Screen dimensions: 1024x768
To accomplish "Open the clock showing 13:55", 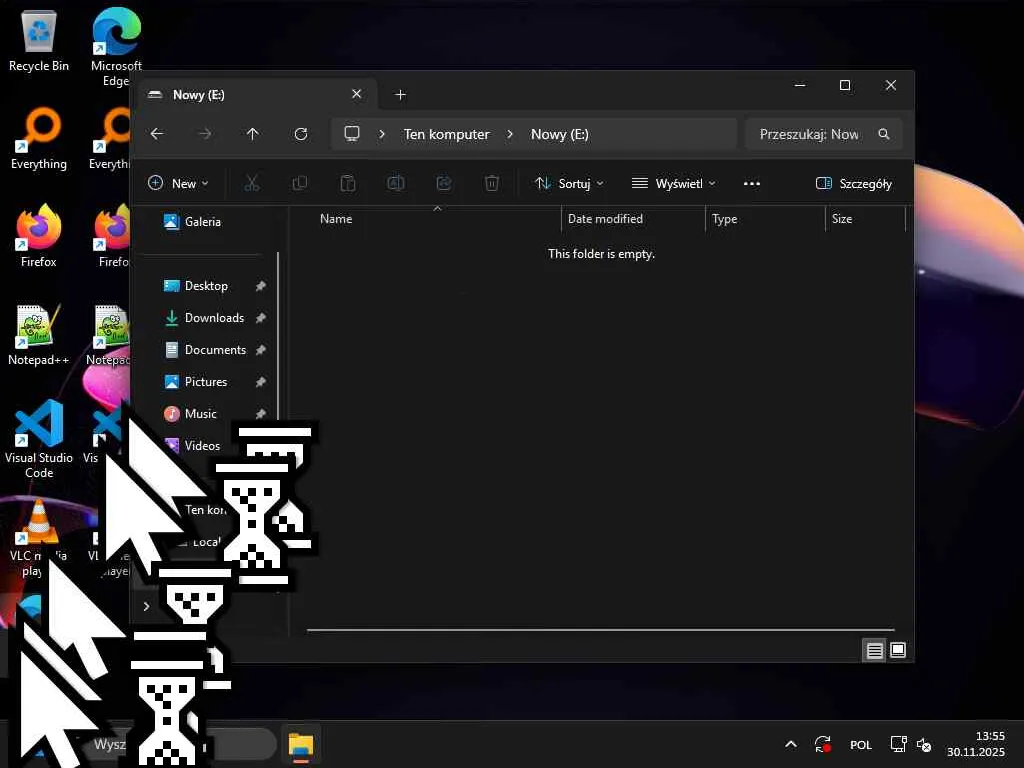I will (976, 744).
